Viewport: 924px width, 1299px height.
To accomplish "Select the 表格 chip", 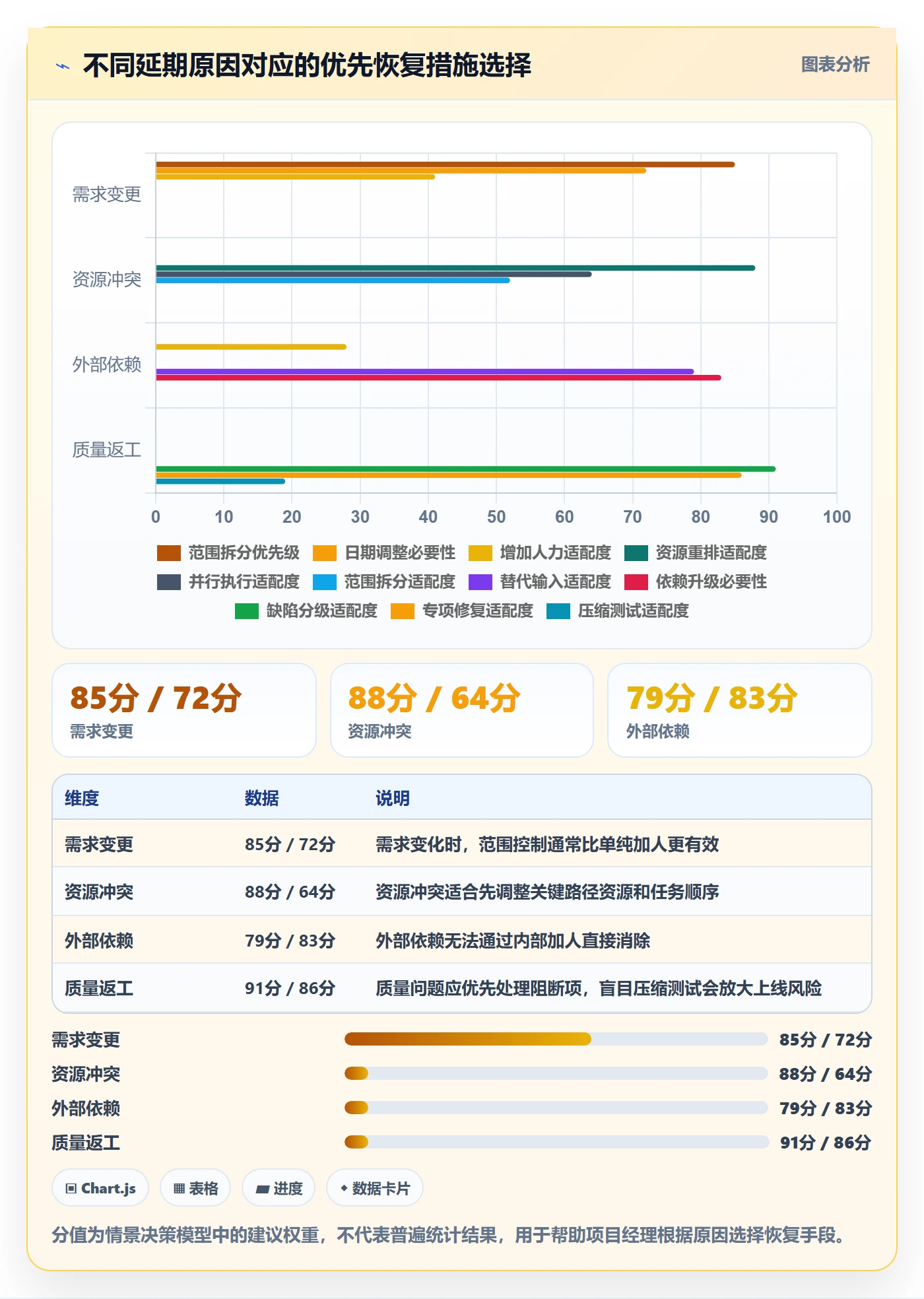I will 195,1188.
